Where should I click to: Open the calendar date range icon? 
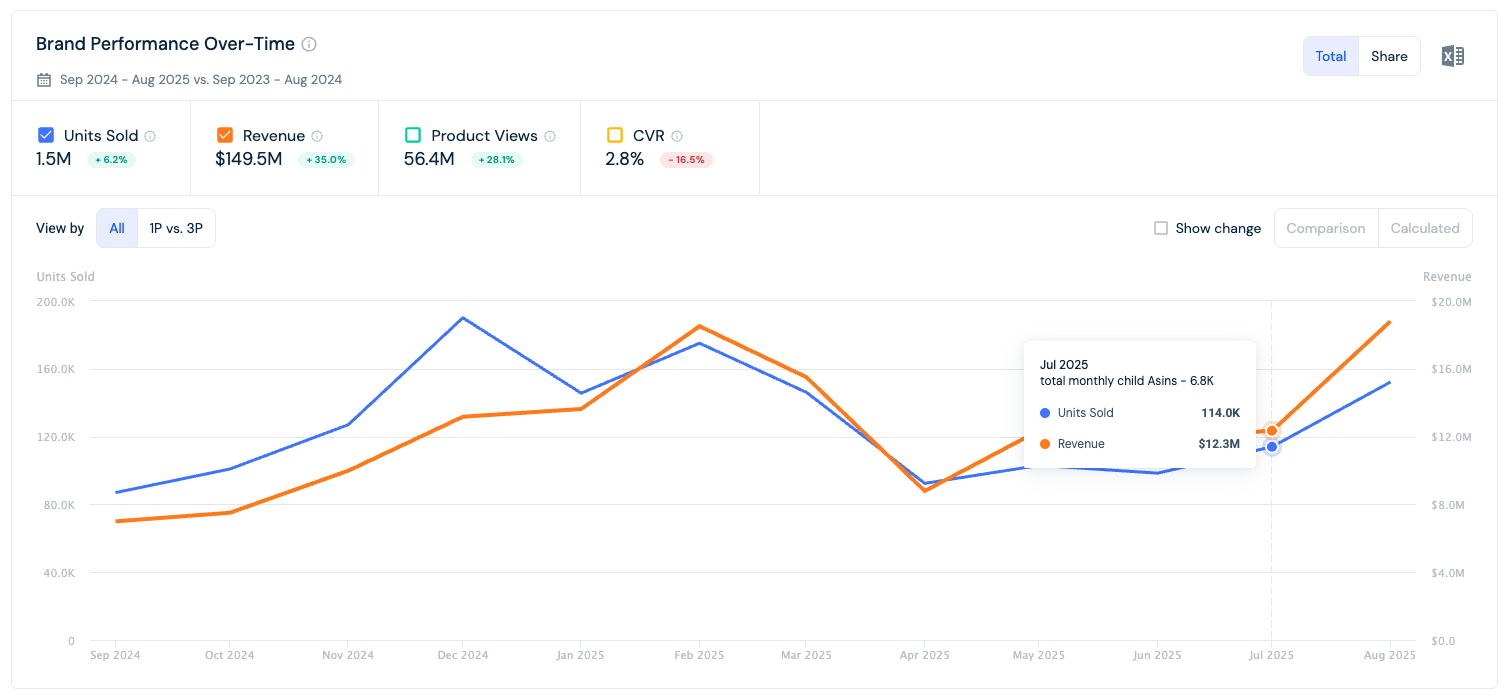[44, 80]
